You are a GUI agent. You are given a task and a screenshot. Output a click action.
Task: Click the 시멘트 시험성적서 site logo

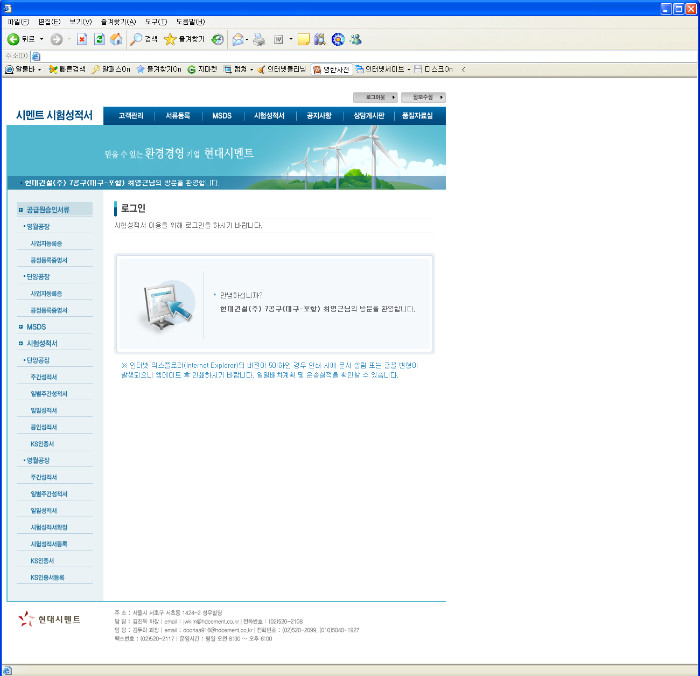(x=54, y=115)
